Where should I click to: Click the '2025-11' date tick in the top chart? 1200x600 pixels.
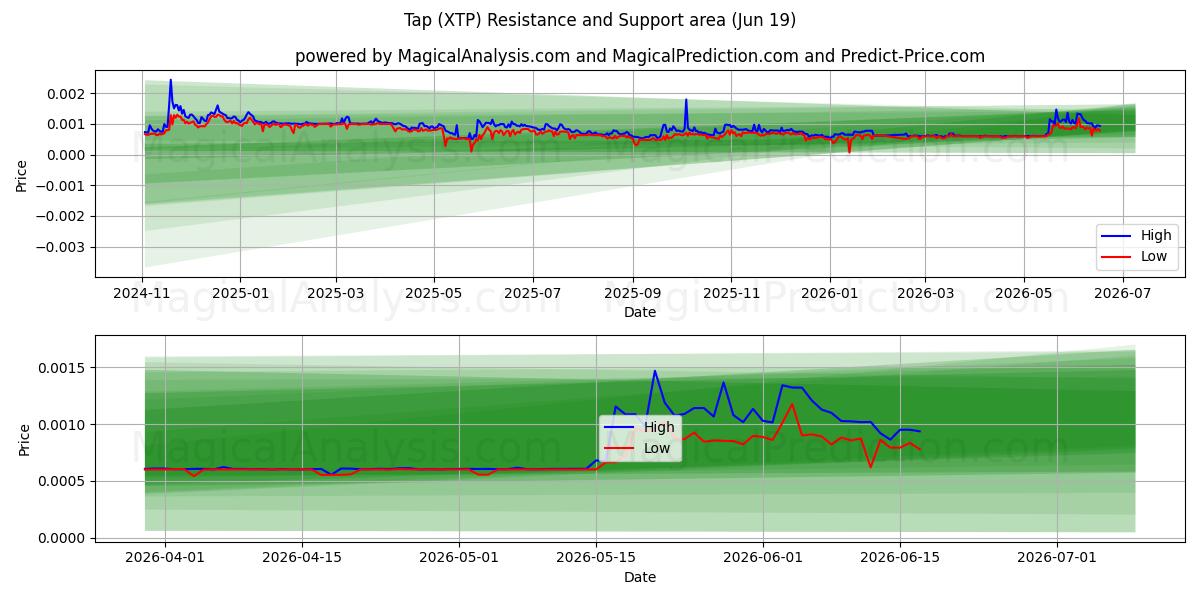pos(730,295)
